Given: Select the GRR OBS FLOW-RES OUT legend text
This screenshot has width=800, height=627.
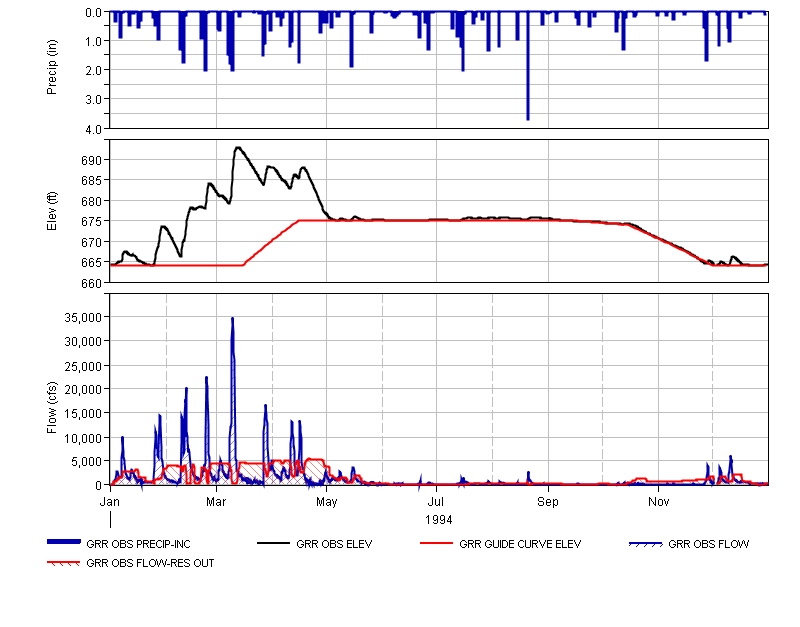Looking at the screenshot, I should (150, 563).
